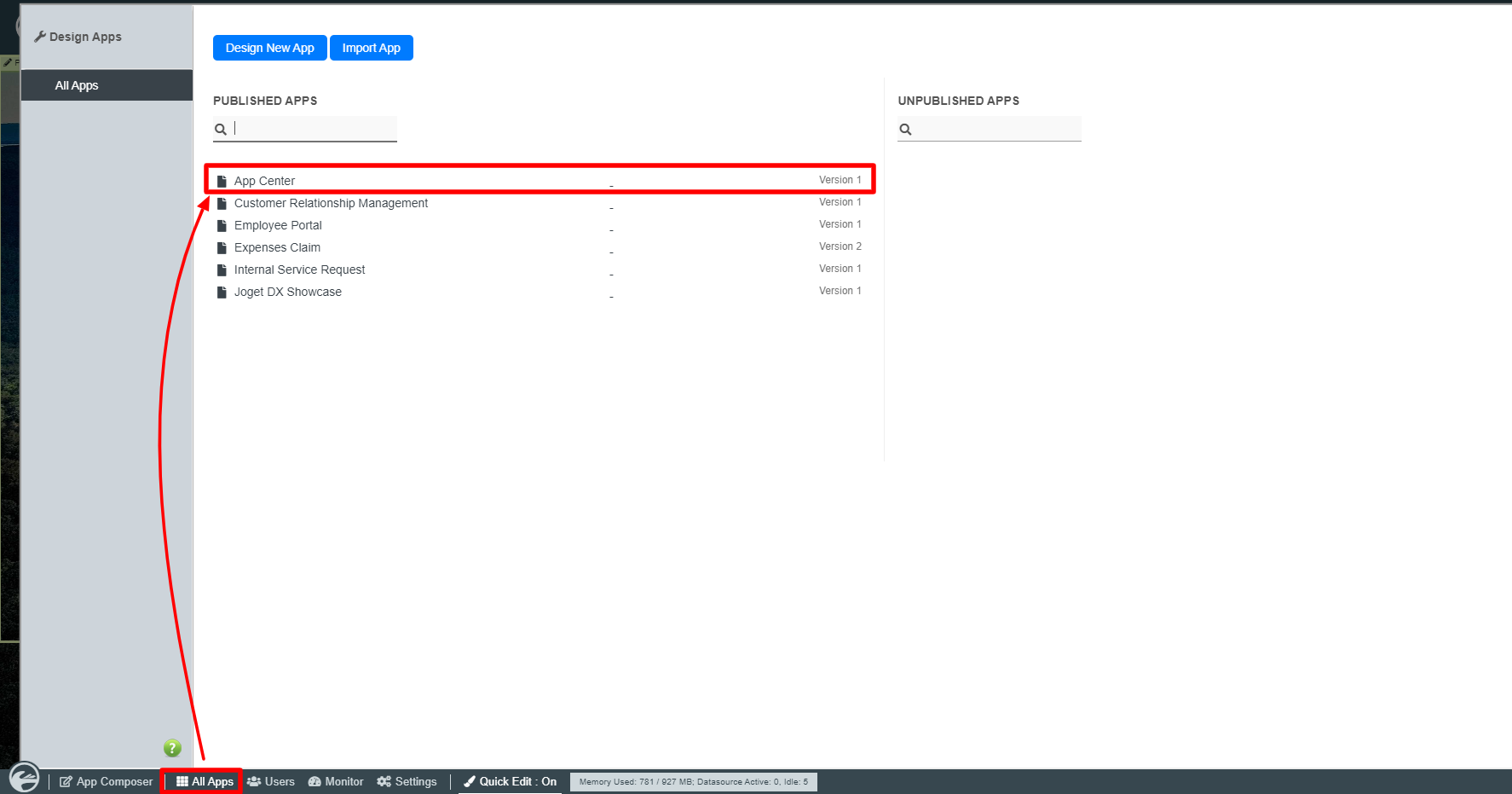This screenshot has width=1512, height=794.
Task: Click Version 1 for App Center
Action: coord(840,180)
